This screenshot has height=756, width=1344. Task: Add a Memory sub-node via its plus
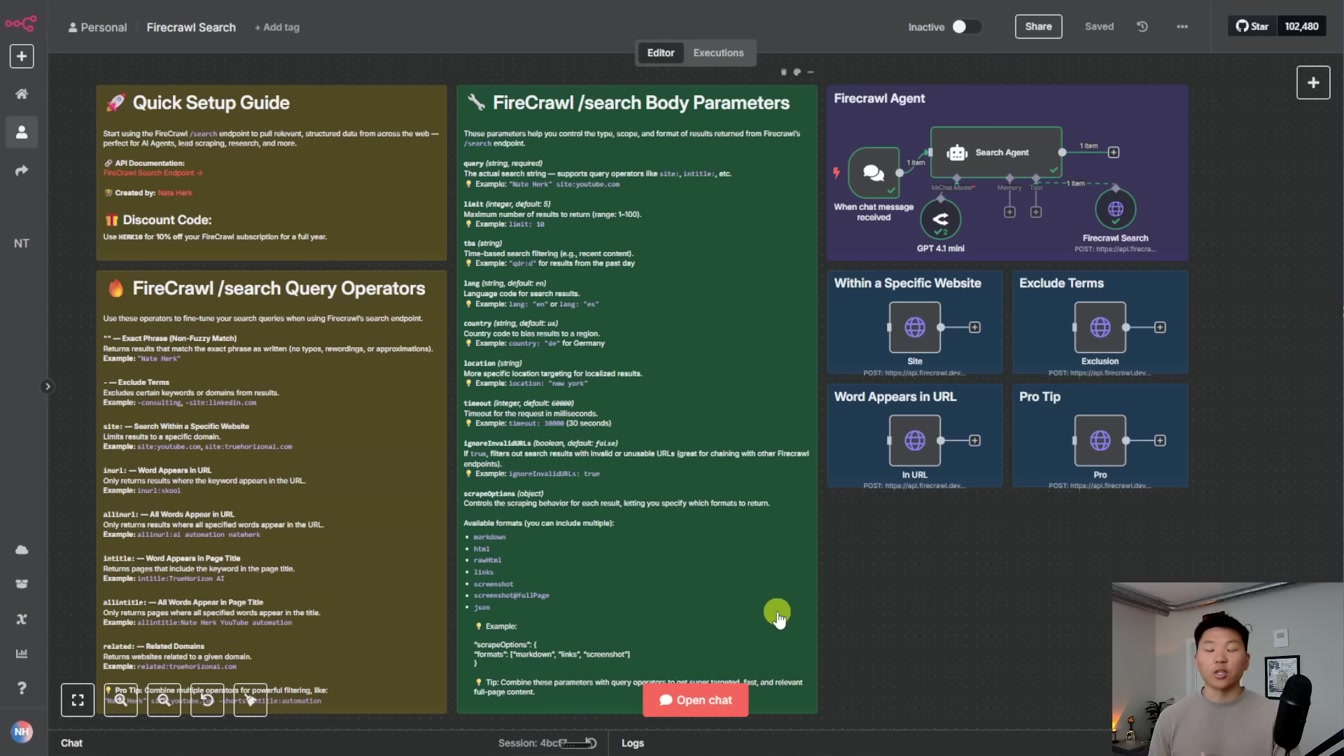click(x=1009, y=212)
